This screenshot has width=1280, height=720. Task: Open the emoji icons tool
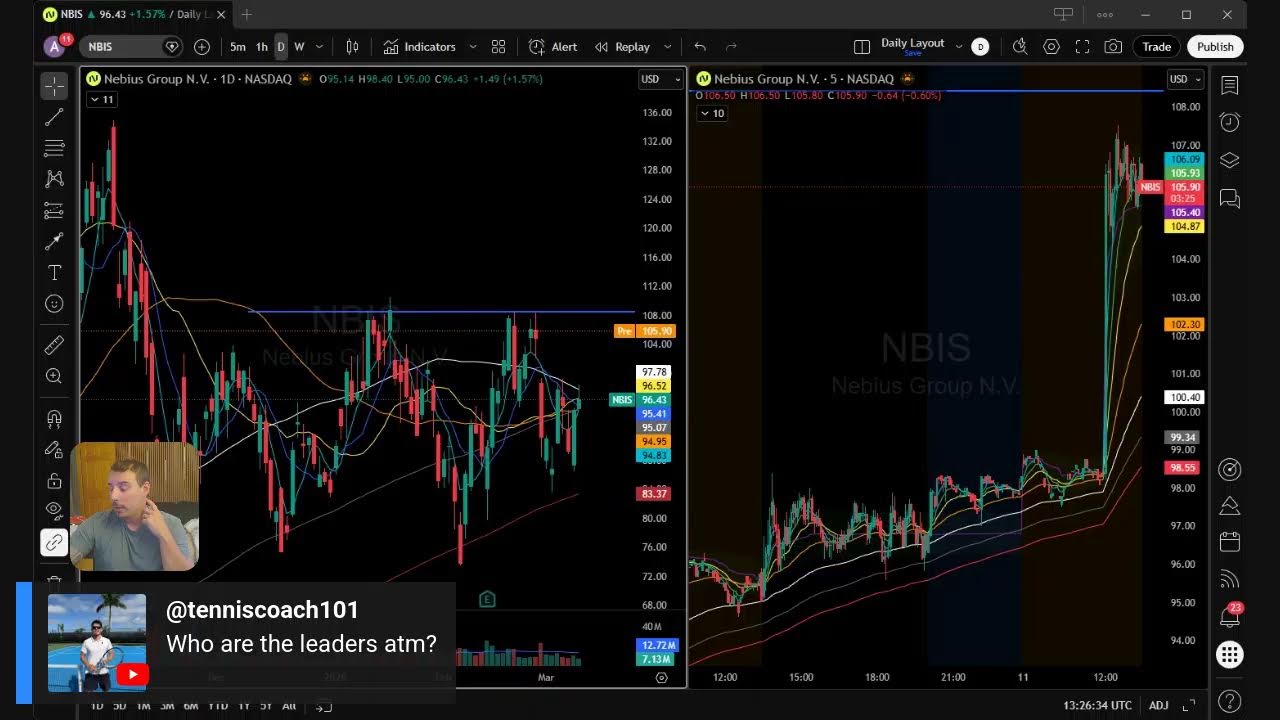point(54,304)
